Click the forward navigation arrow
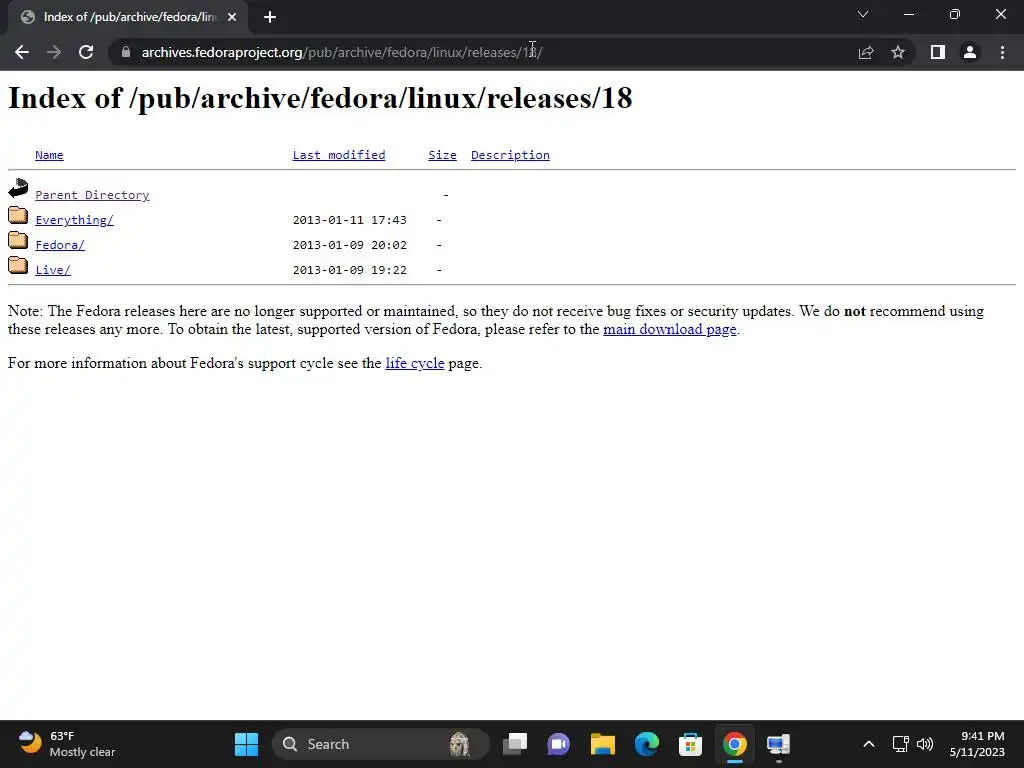The width and height of the screenshot is (1024, 768). (x=54, y=52)
